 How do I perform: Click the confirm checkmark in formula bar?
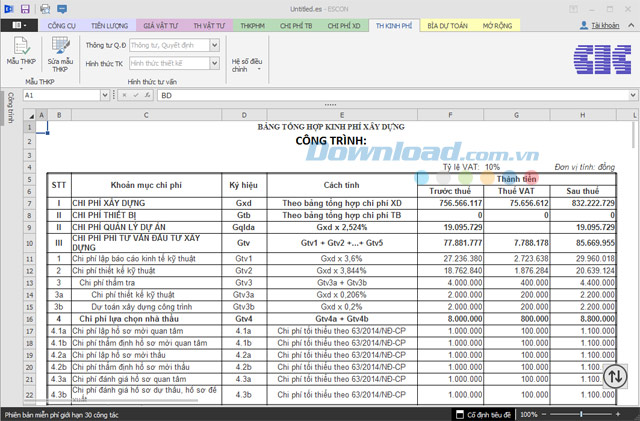click(135, 95)
